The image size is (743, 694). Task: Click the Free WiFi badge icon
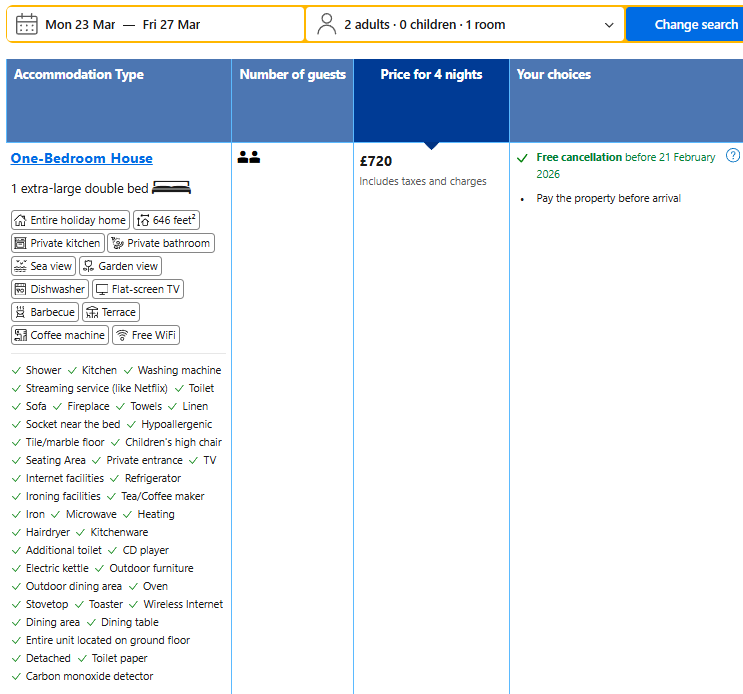pos(122,335)
